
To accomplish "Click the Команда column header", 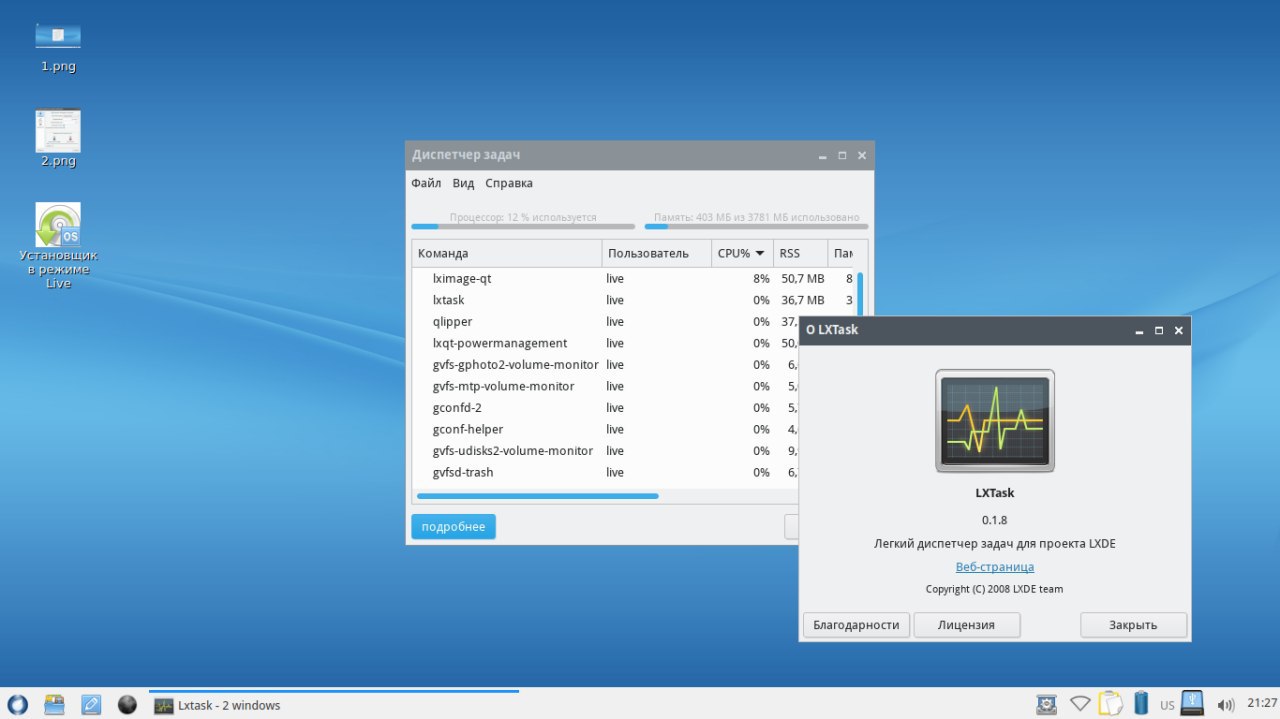I will (507, 253).
